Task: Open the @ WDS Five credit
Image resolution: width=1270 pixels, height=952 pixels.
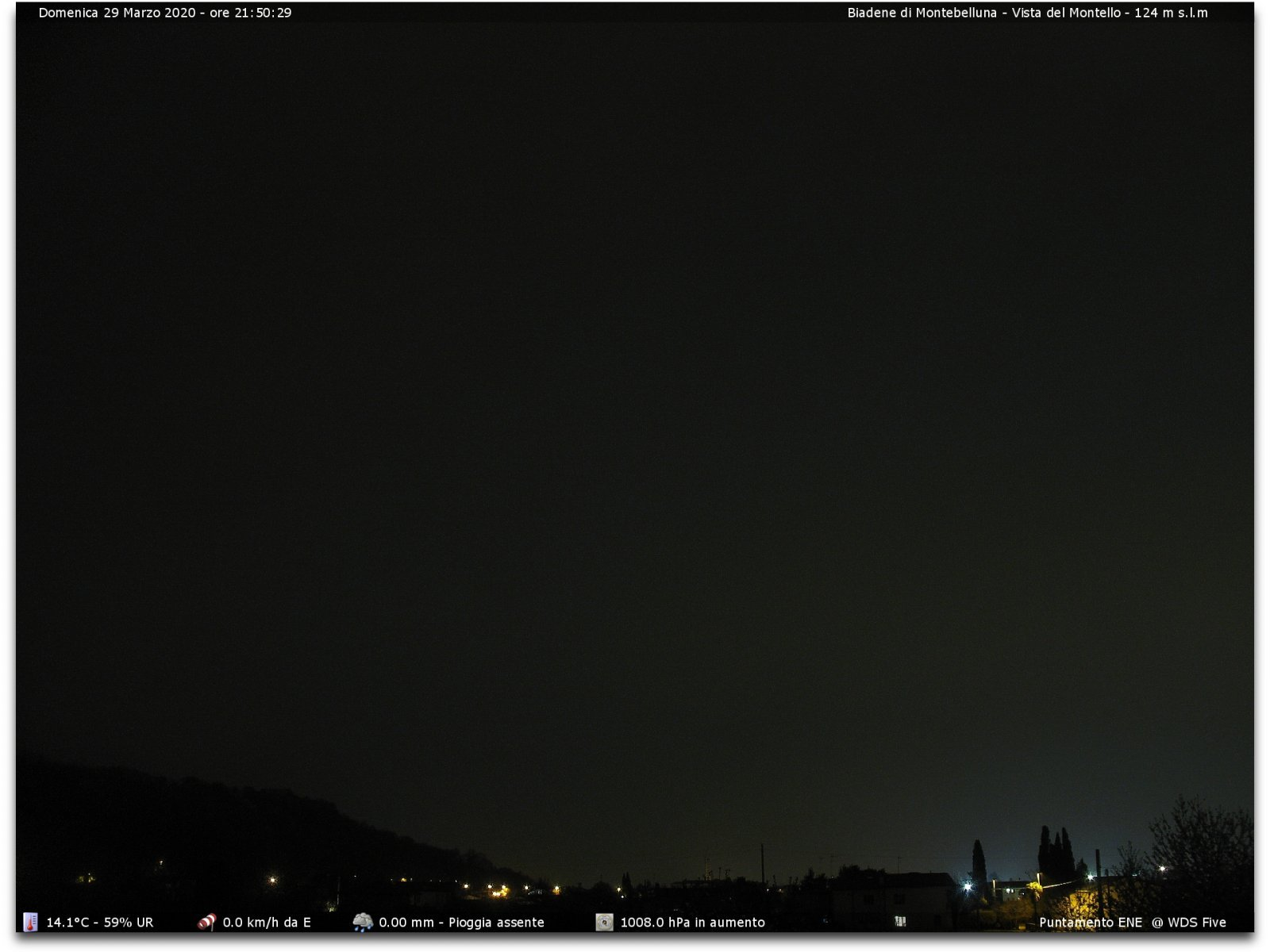Action: pos(1189,923)
